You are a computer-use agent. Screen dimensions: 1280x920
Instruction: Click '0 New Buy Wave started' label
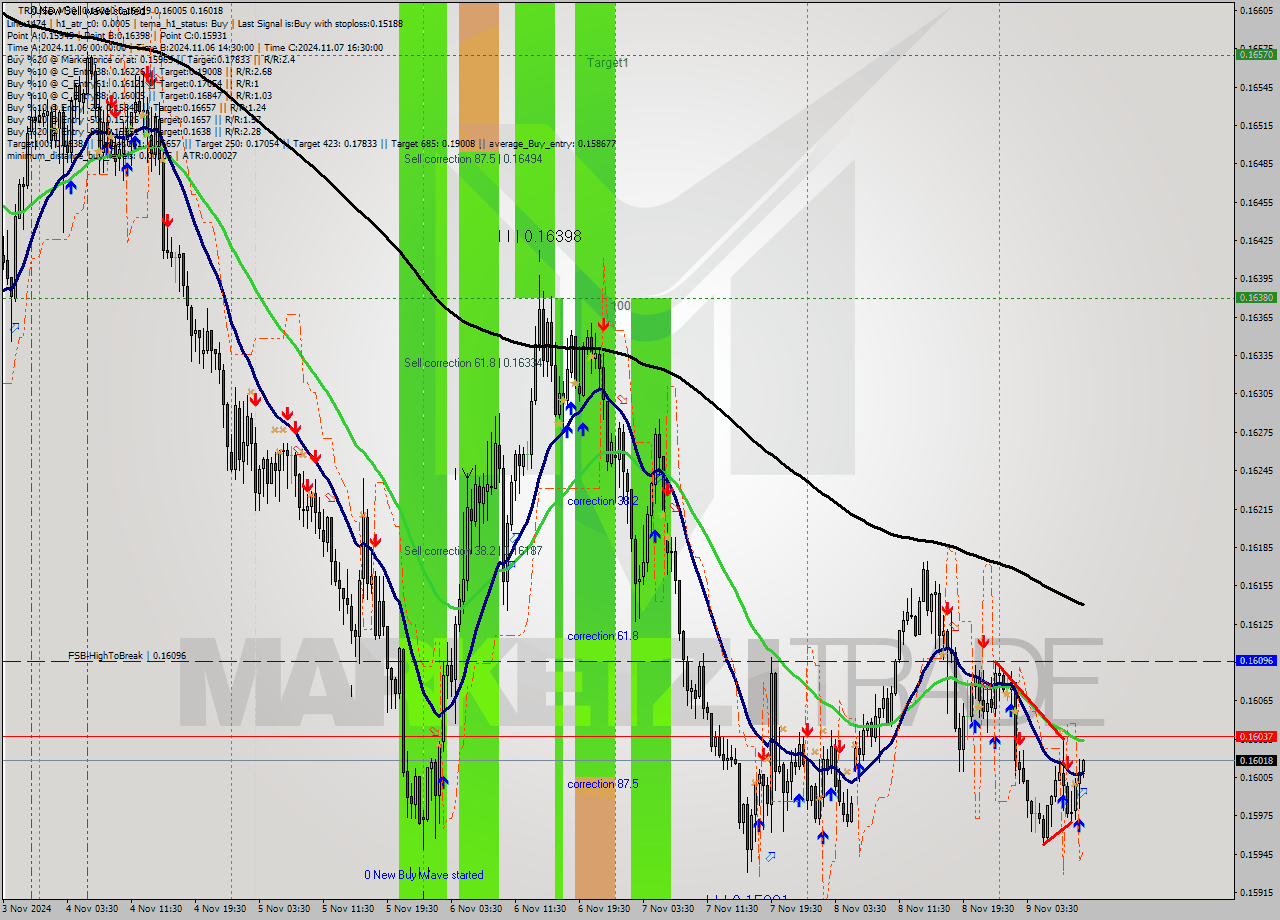click(x=424, y=875)
